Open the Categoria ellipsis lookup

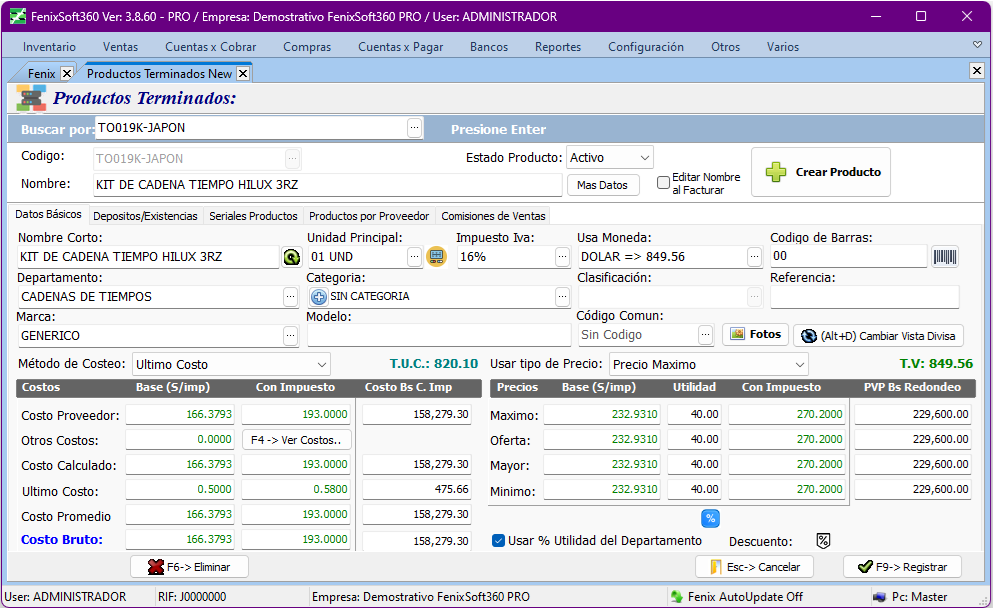click(562, 296)
